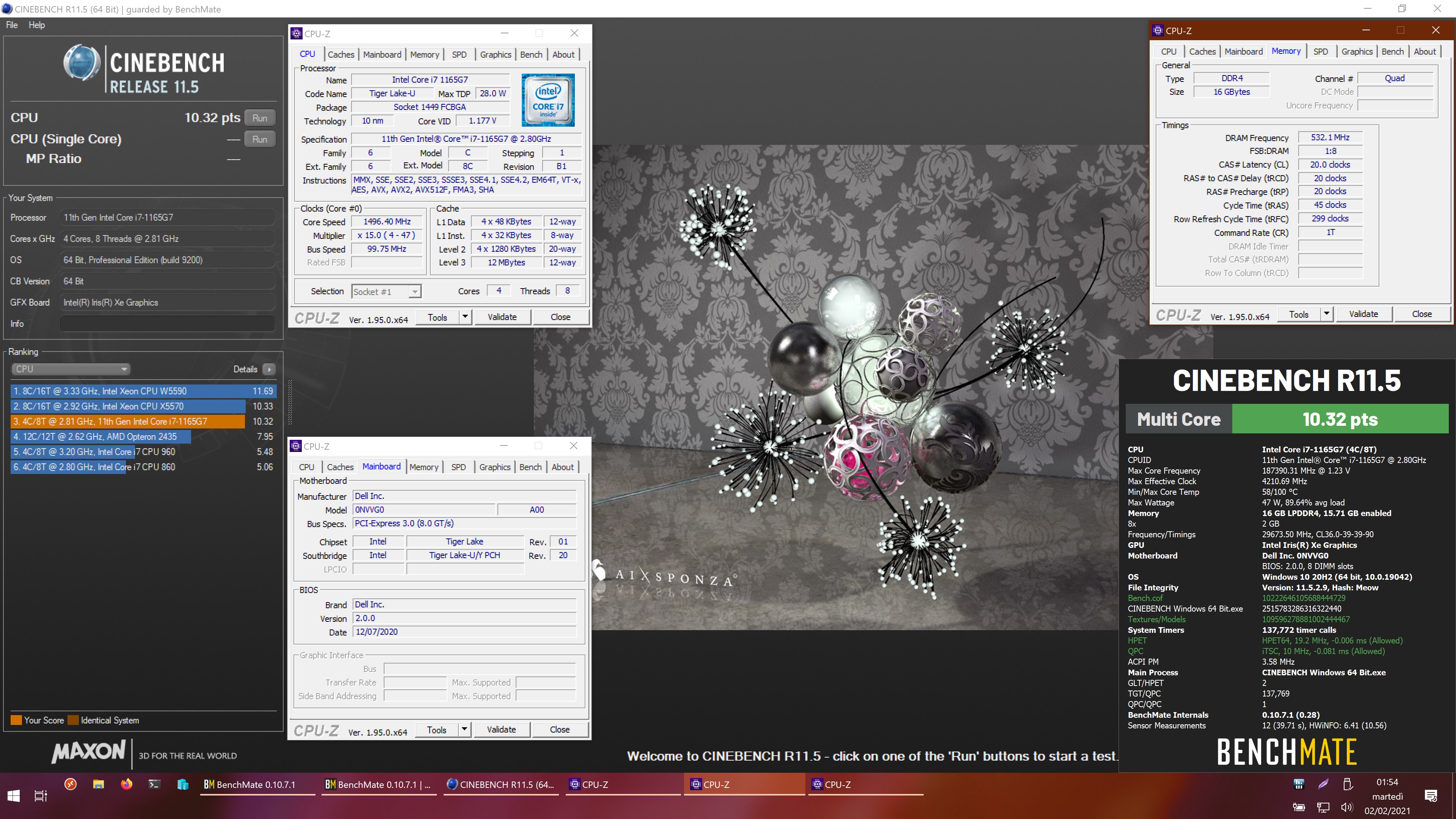
Task: Open Graphics tab in the CPU-Z Mainboard window
Action: 494,467
